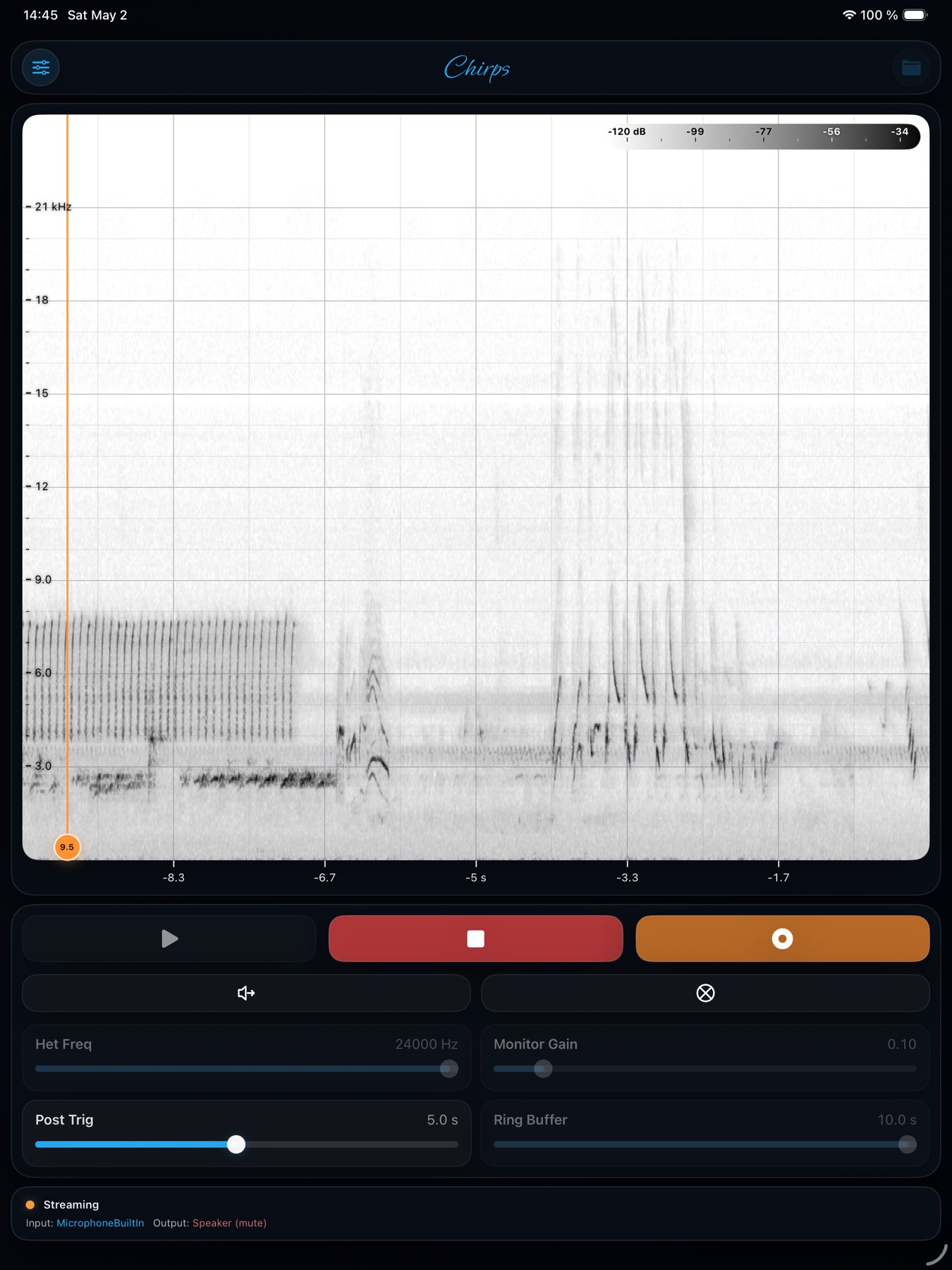Click the -99 scale label
The image size is (952, 1270).
(x=695, y=131)
